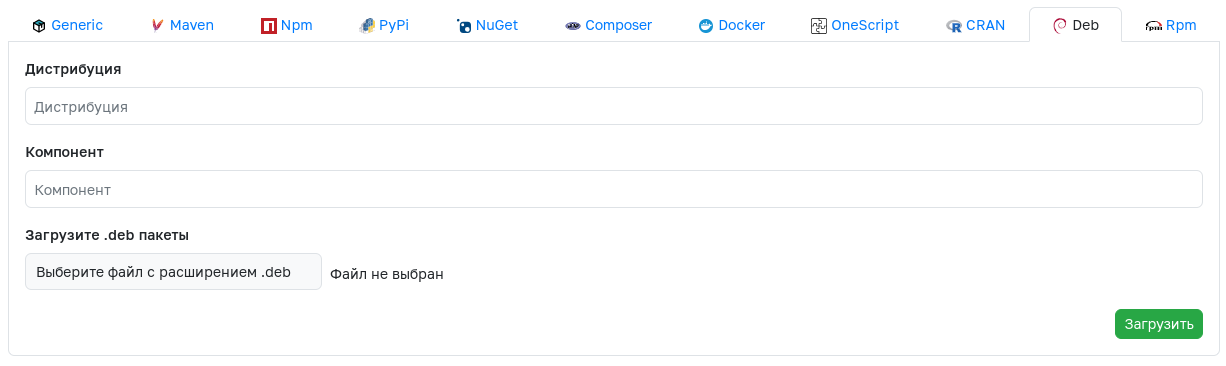Focus the Компонент input field
Image resolution: width=1226 pixels, height=366 pixels.
pos(614,189)
